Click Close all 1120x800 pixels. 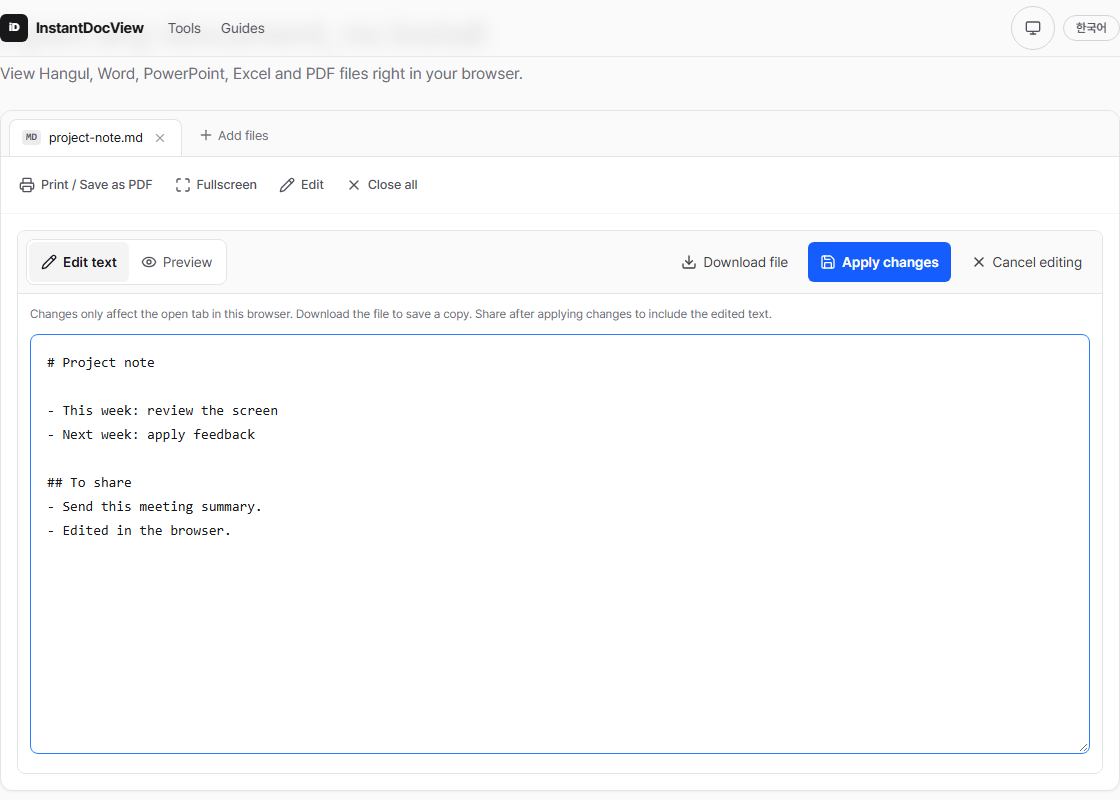pyautogui.click(x=382, y=185)
